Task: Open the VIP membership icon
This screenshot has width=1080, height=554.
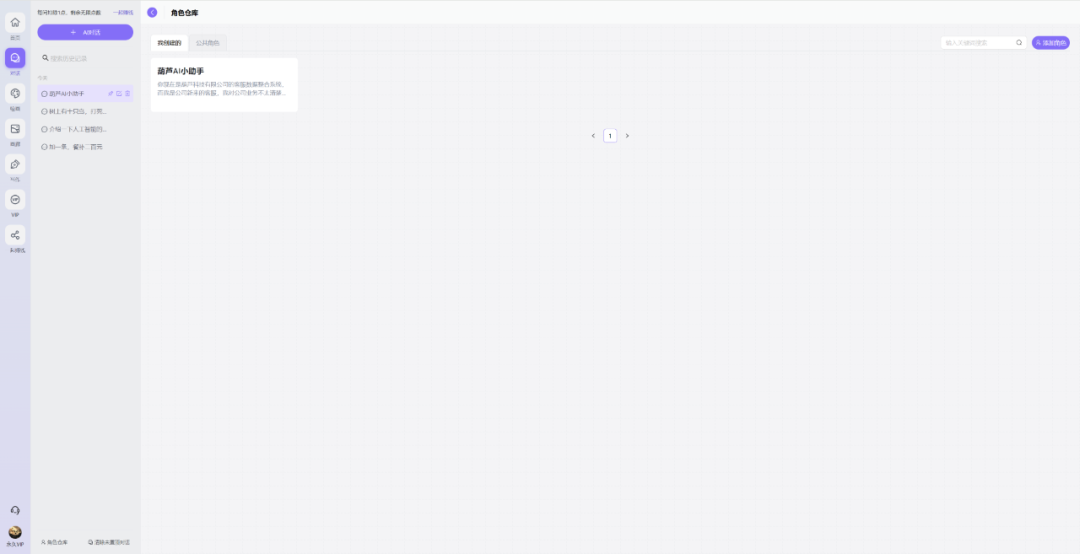Action: pyautogui.click(x=15, y=200)
